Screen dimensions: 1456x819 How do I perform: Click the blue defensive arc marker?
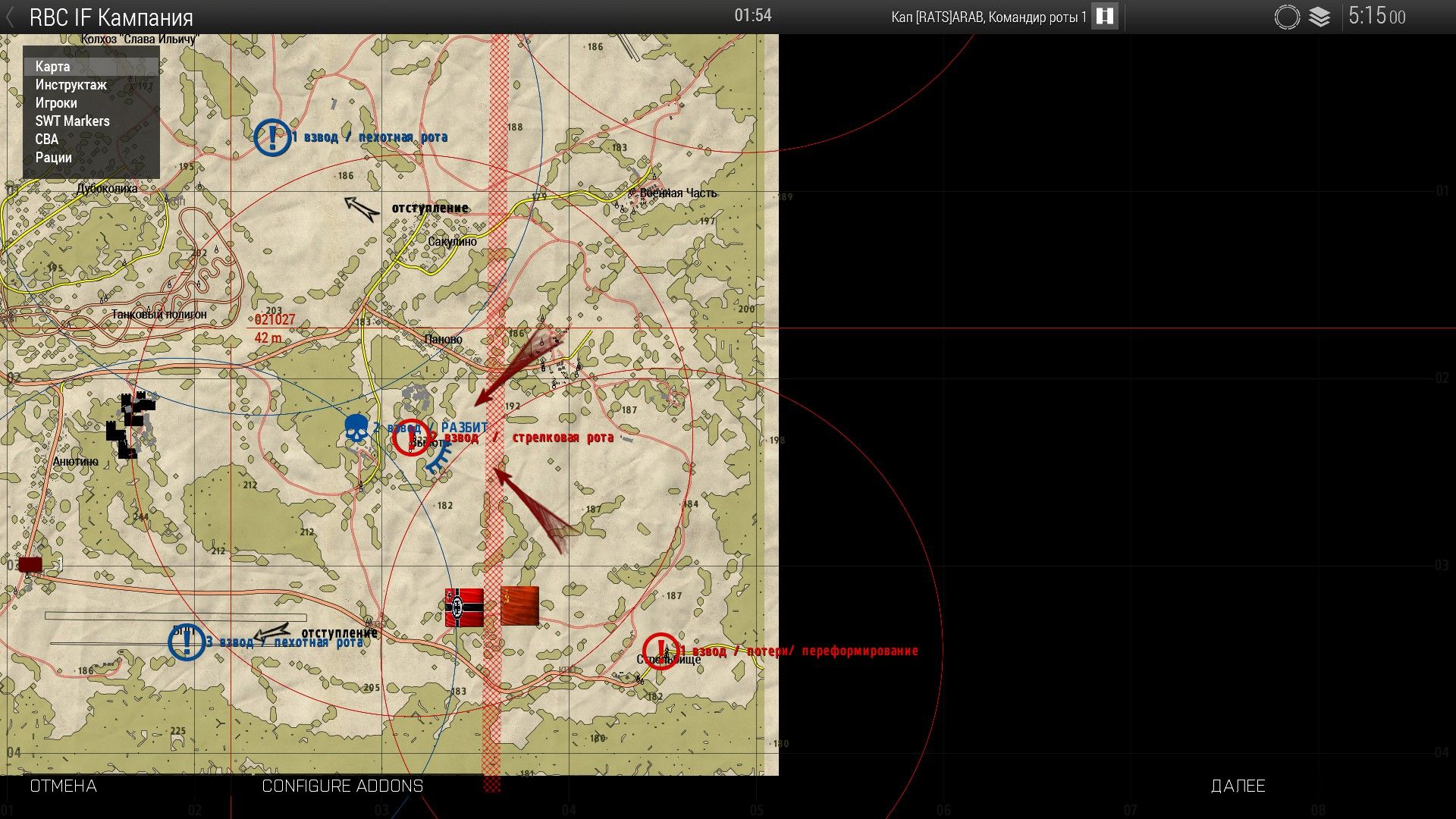(438, 458)
